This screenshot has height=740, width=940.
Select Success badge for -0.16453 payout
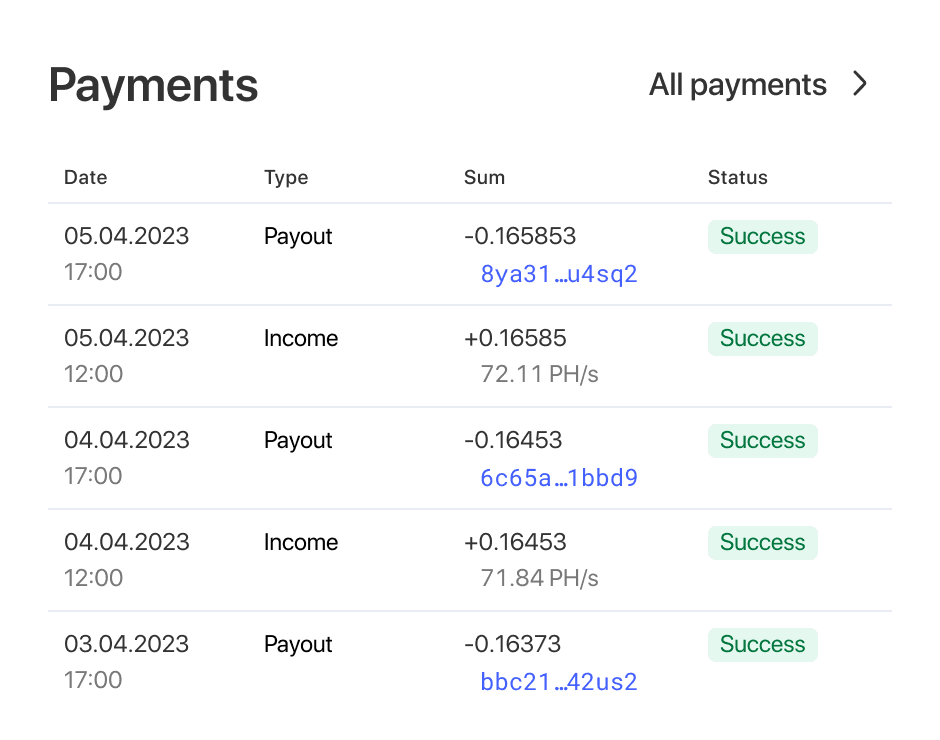point(763,441)
